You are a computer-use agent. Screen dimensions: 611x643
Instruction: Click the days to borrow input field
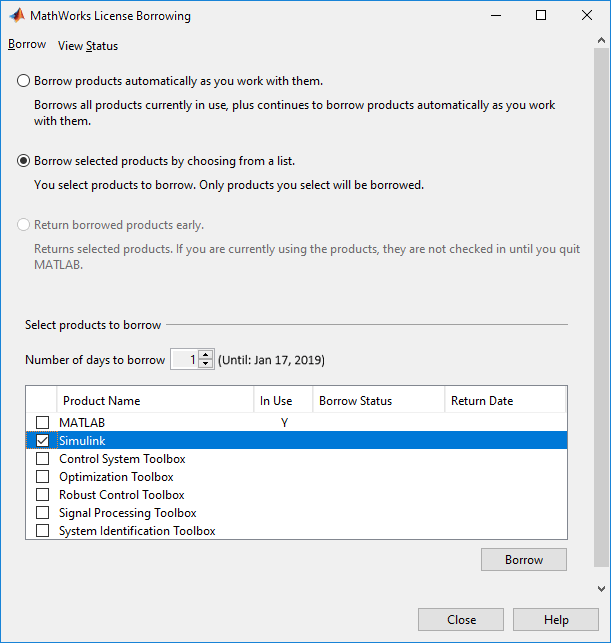(x=184, y=360)
